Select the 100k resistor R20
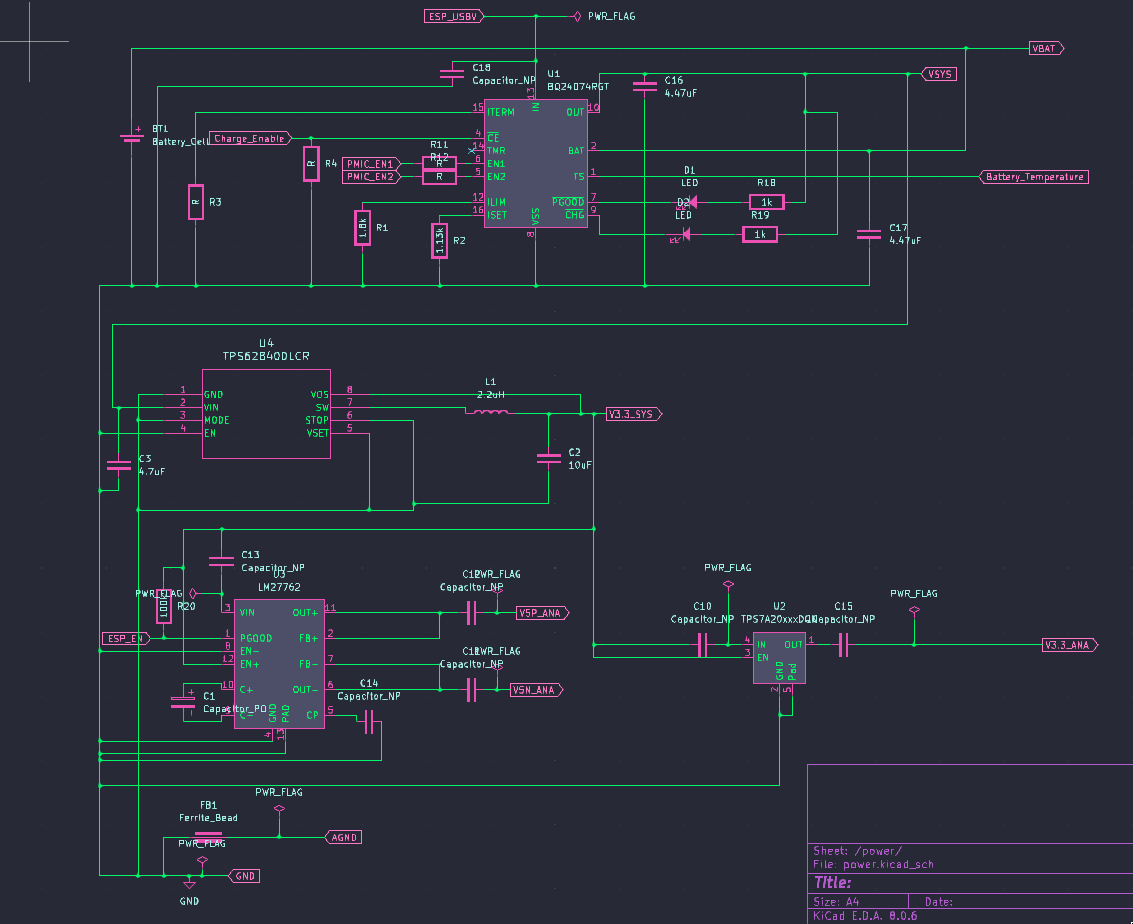 pos(164,606)
